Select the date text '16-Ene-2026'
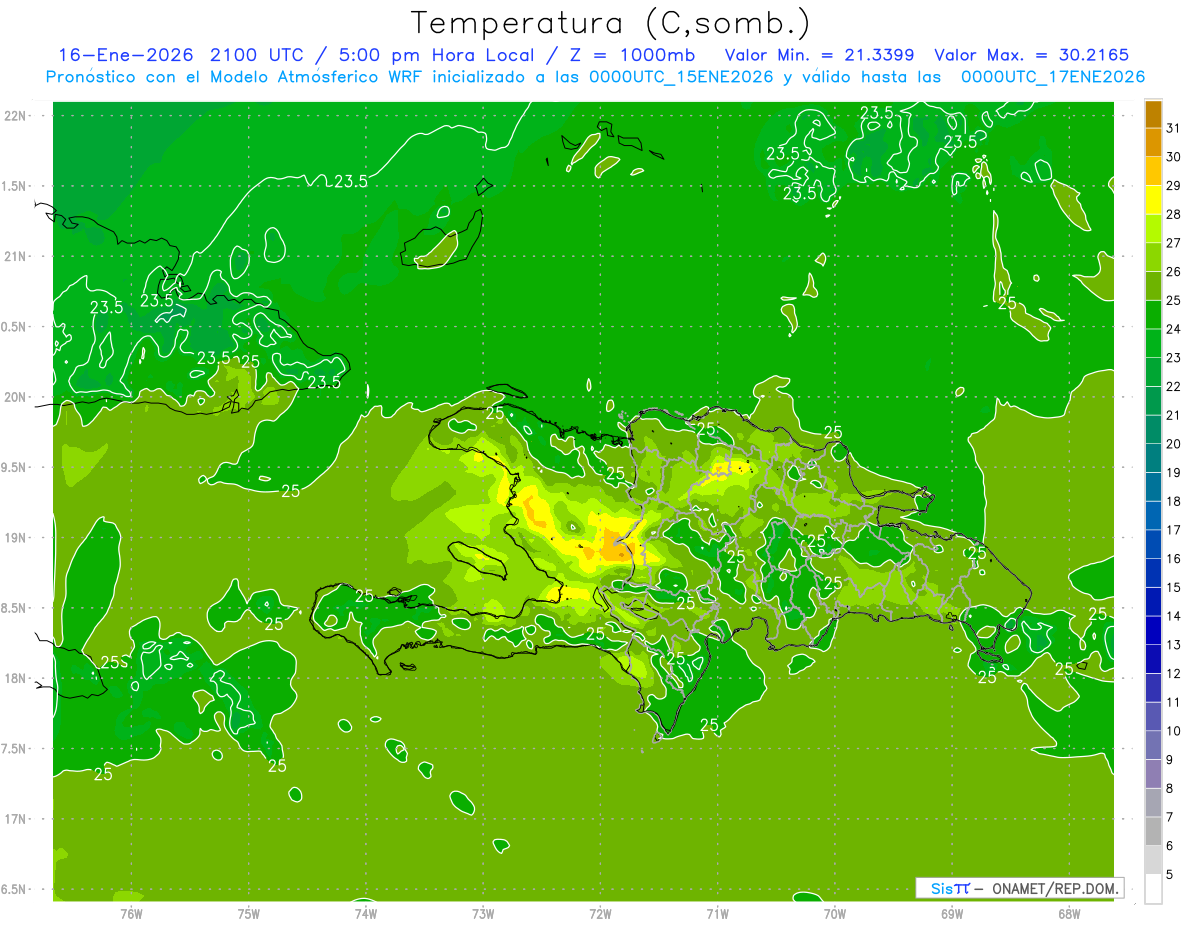Image resolution: width=1200 pixels, height=927 pixels. tap(125, 55)
